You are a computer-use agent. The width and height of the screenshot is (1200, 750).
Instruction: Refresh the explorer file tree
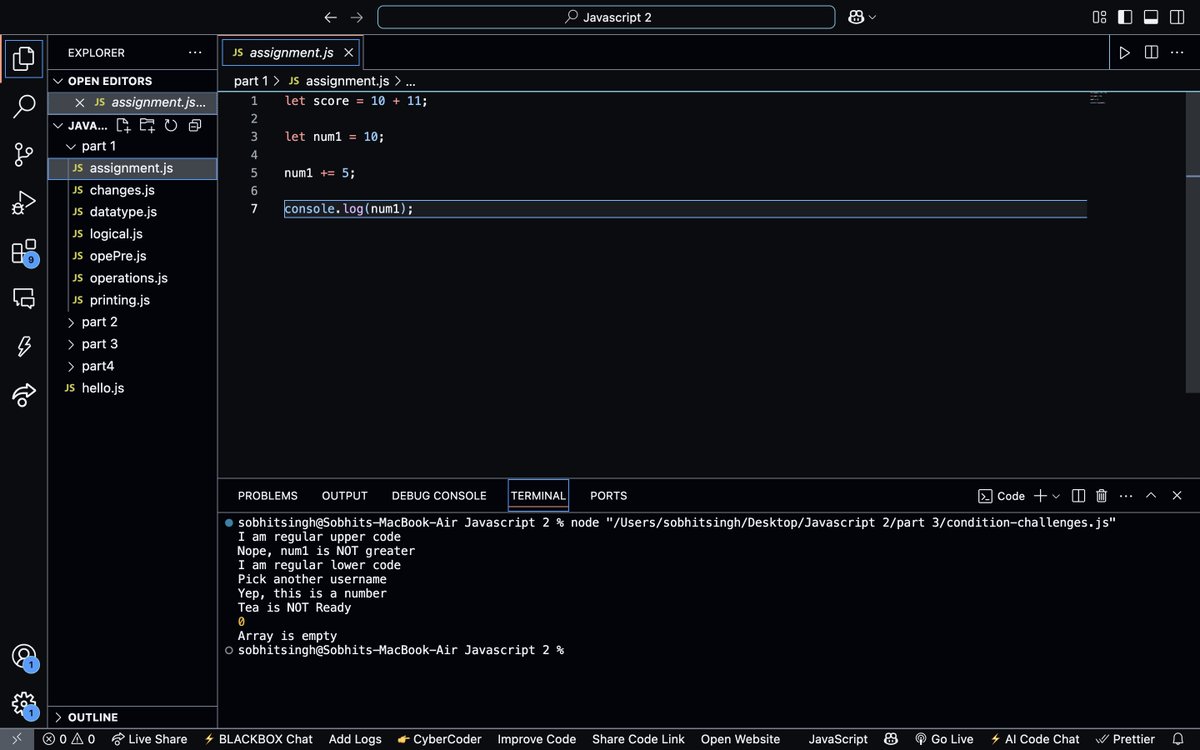[171, 126]
